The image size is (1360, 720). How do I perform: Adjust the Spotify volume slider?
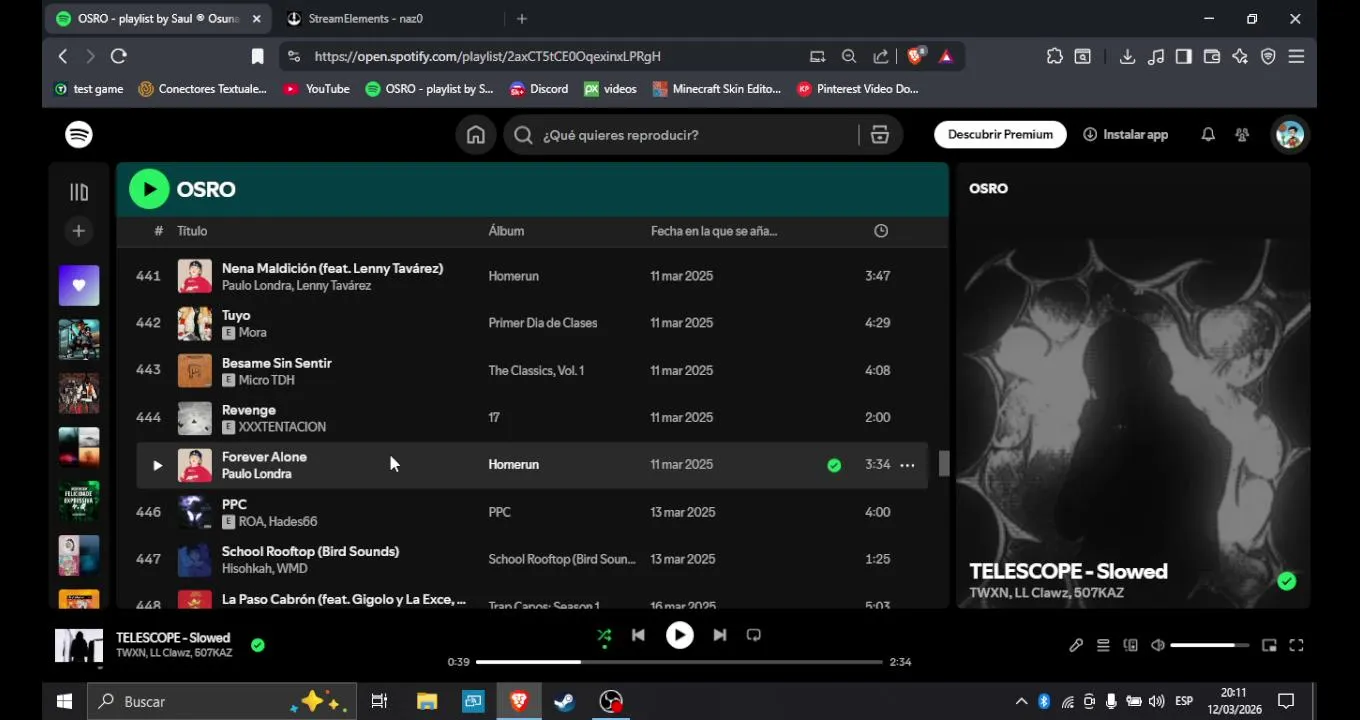point(1210,646)
